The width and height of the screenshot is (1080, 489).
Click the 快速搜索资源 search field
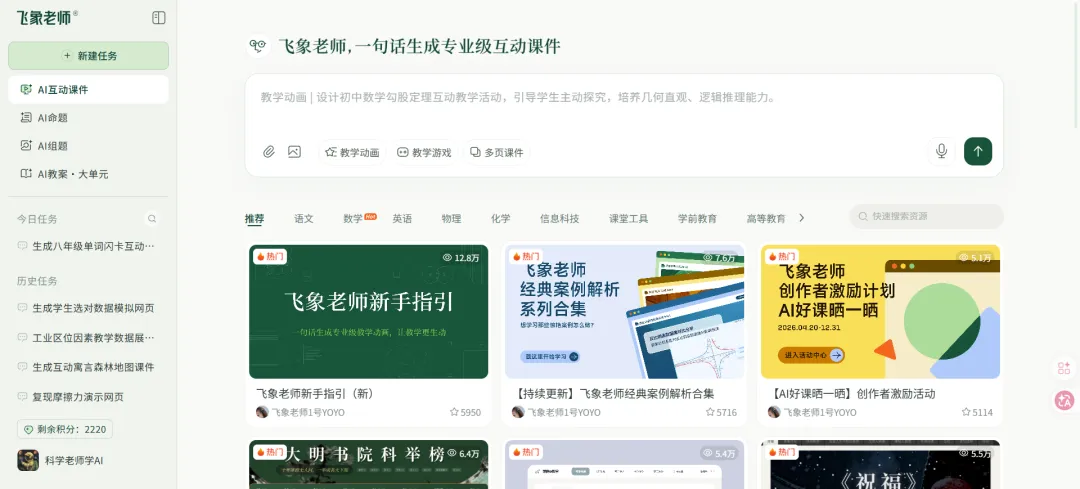(x=926, y=216)
